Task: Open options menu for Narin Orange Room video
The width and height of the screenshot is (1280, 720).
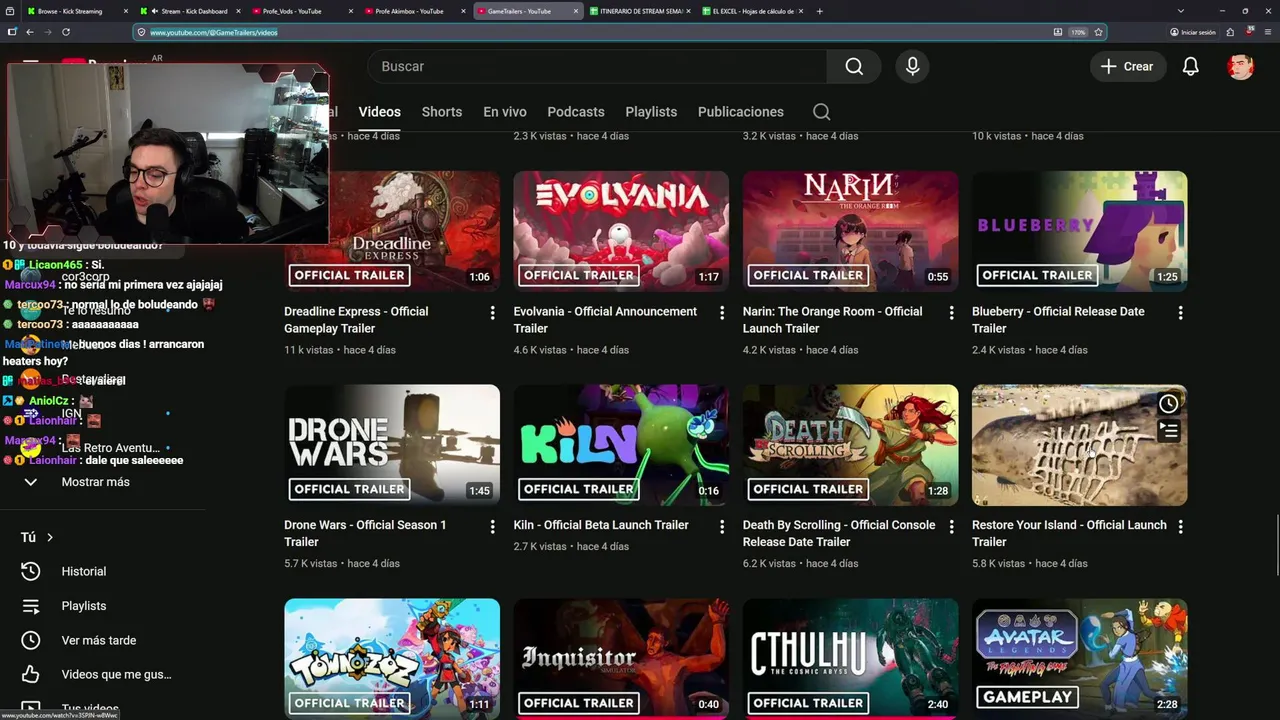Action: (x=951, y=313)
